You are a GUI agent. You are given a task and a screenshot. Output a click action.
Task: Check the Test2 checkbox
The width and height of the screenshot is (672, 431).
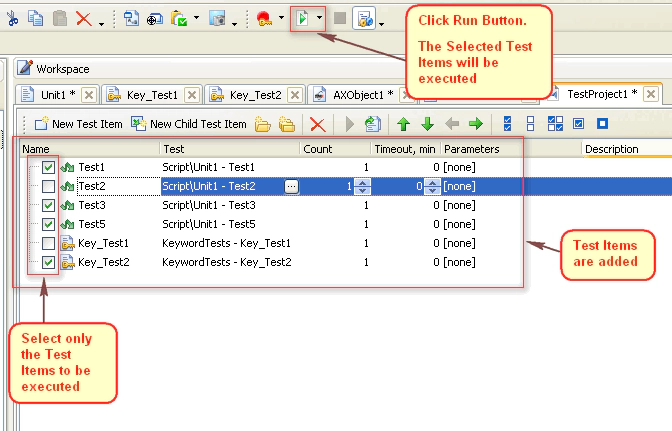click(49, 186)
